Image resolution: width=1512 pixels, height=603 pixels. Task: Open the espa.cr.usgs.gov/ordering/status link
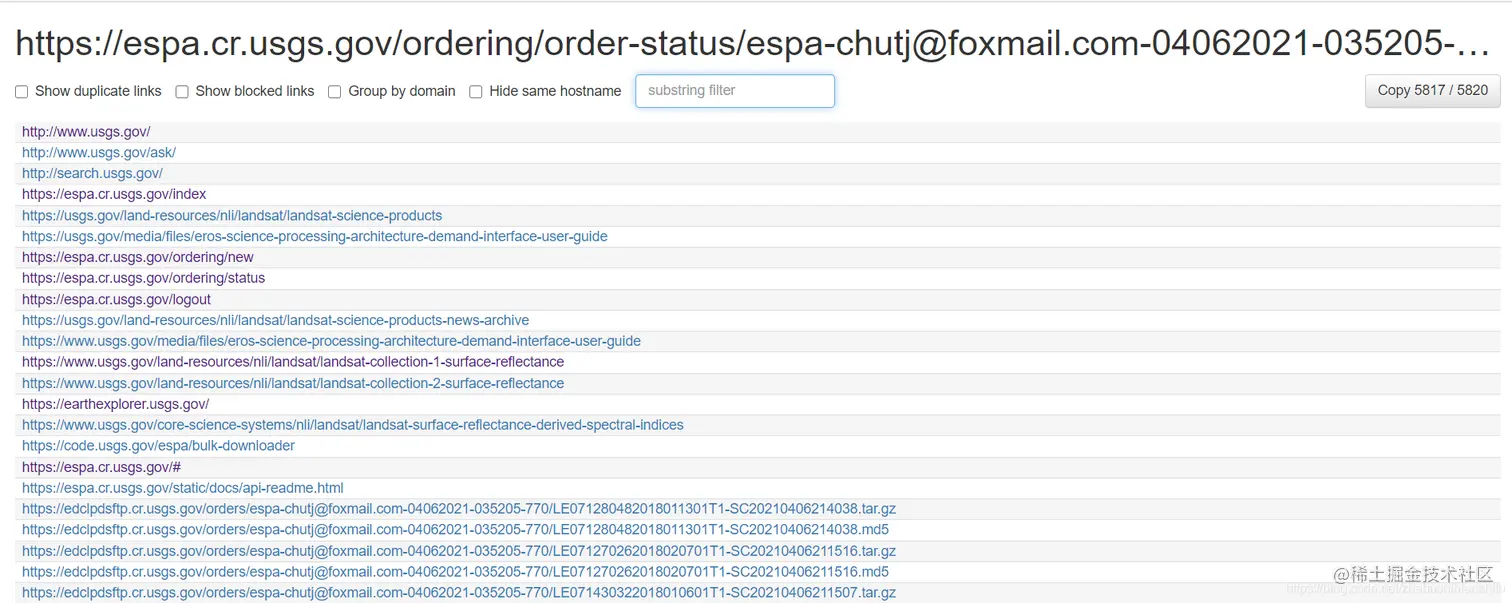coord(143,278)
